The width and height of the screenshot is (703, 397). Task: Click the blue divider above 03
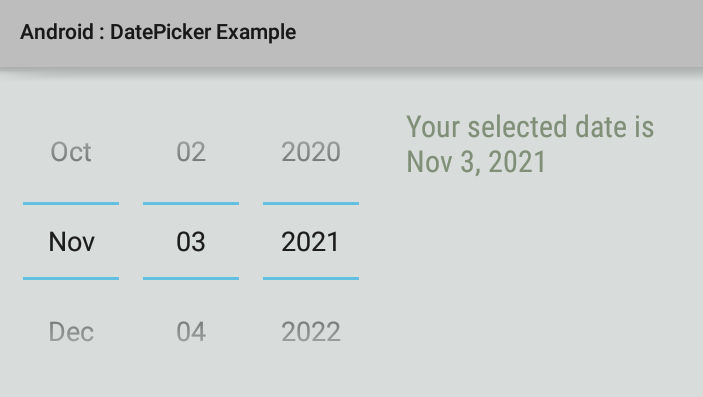tap(191, 204)
